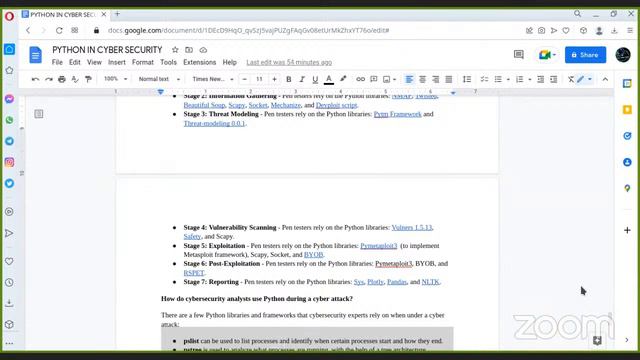Click the checklist icon
Image resolution: width=640 pixels, height=360 pixels.
click(484, 79)
